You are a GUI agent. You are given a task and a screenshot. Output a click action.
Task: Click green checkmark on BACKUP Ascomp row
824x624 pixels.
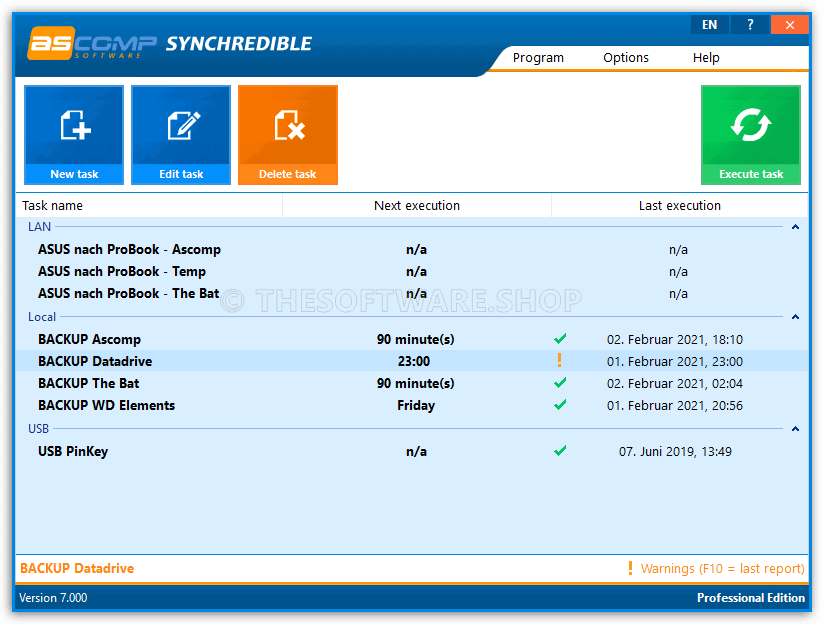click(x=560, y=339)
